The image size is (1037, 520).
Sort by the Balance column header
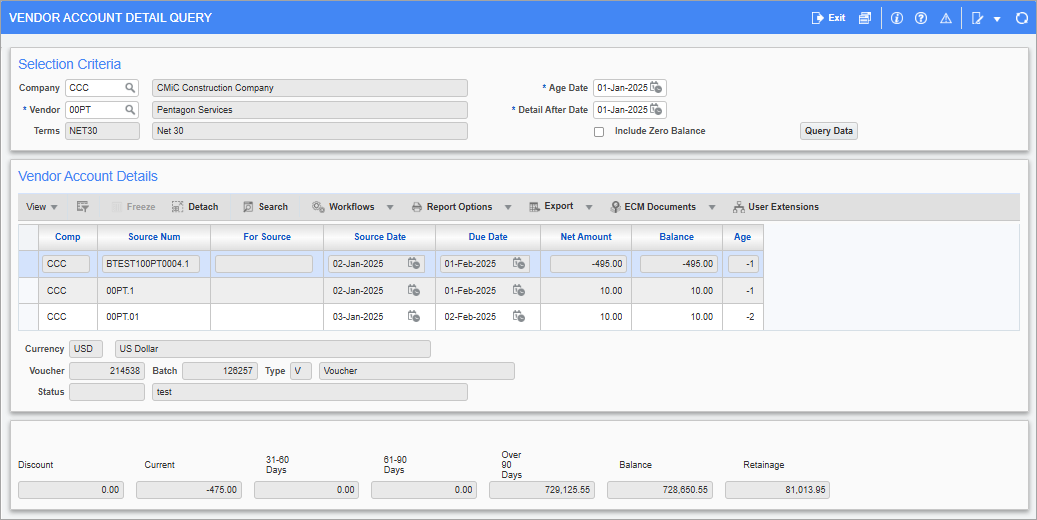677,237
